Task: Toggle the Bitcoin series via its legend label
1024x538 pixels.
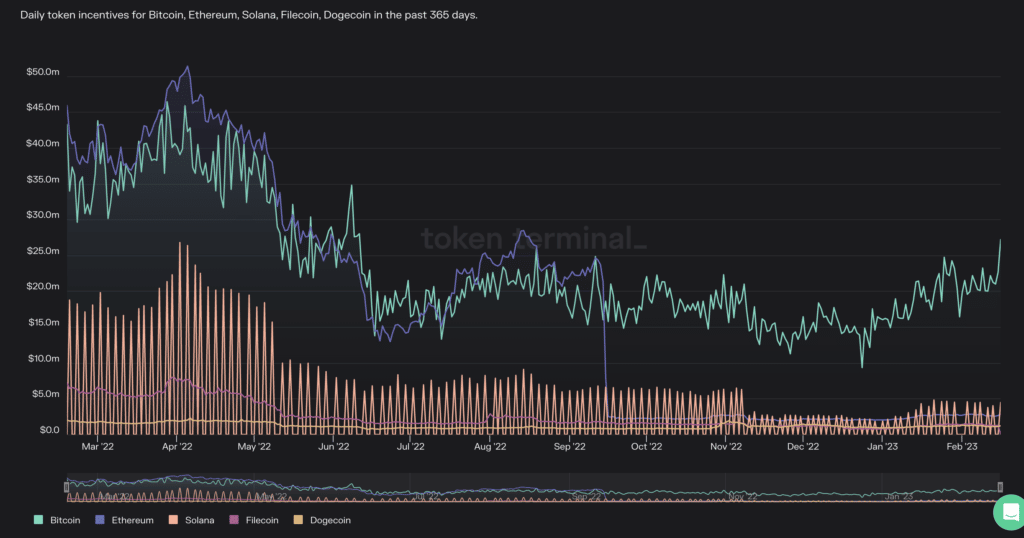Action: coord(67,520)
